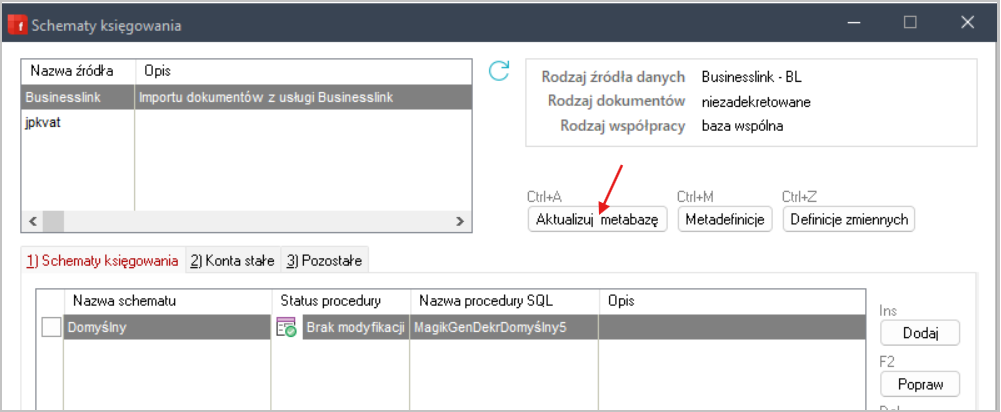Select the Domyślny schema name cell
Image resolution: width=1001 pixels, height=412 pixels.
coord(167,327)
